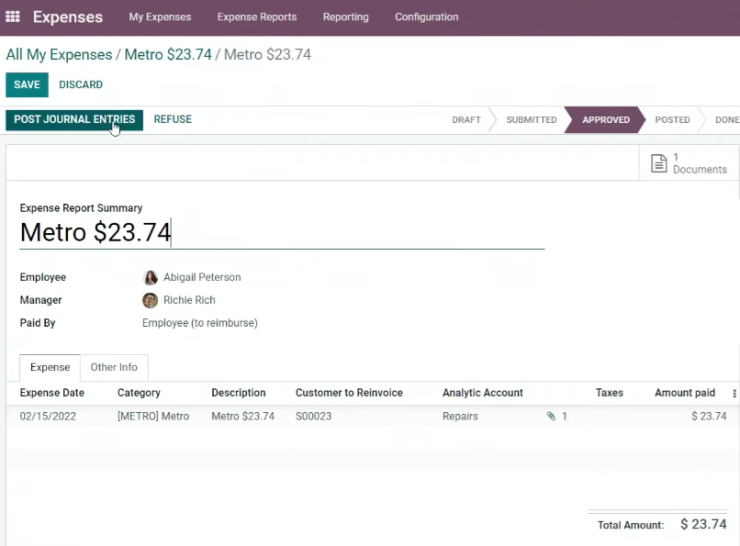Viewport: 740px width, 546px height.
Task: Sort by Expense Date column header
Action: click(x=52, y=393)
